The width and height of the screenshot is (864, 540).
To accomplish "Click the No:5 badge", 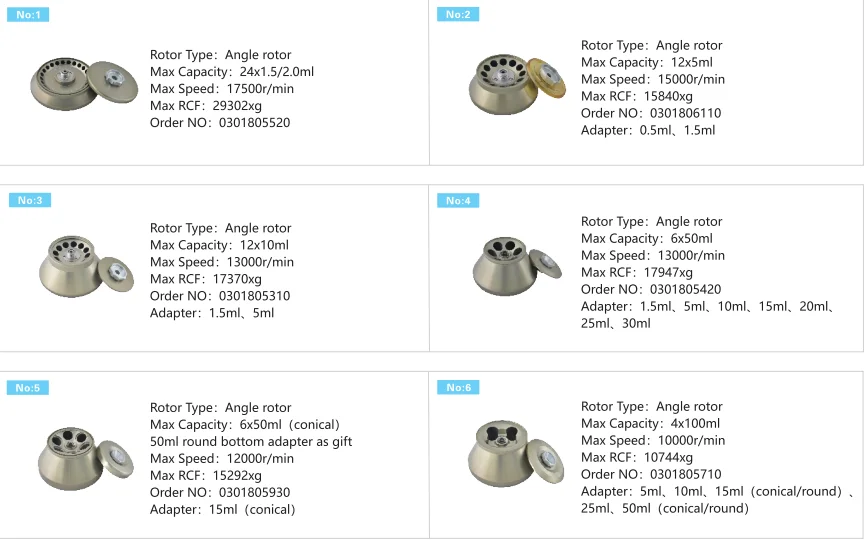I will (x=28, y=388).
